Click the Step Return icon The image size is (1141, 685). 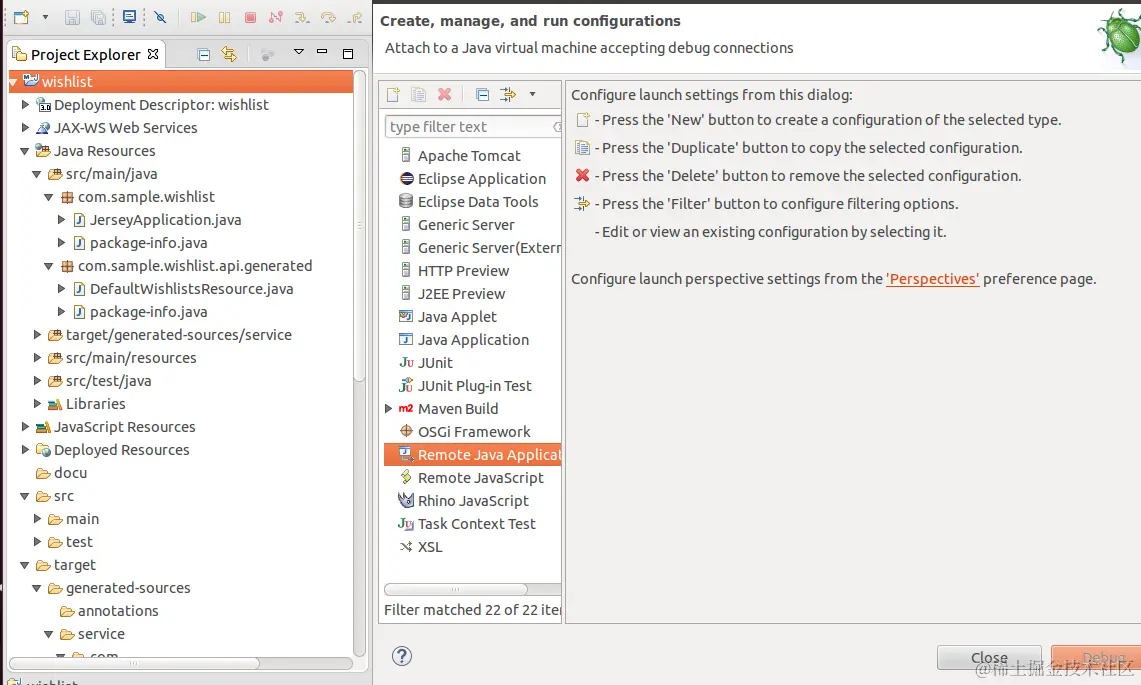click(355, 17)
